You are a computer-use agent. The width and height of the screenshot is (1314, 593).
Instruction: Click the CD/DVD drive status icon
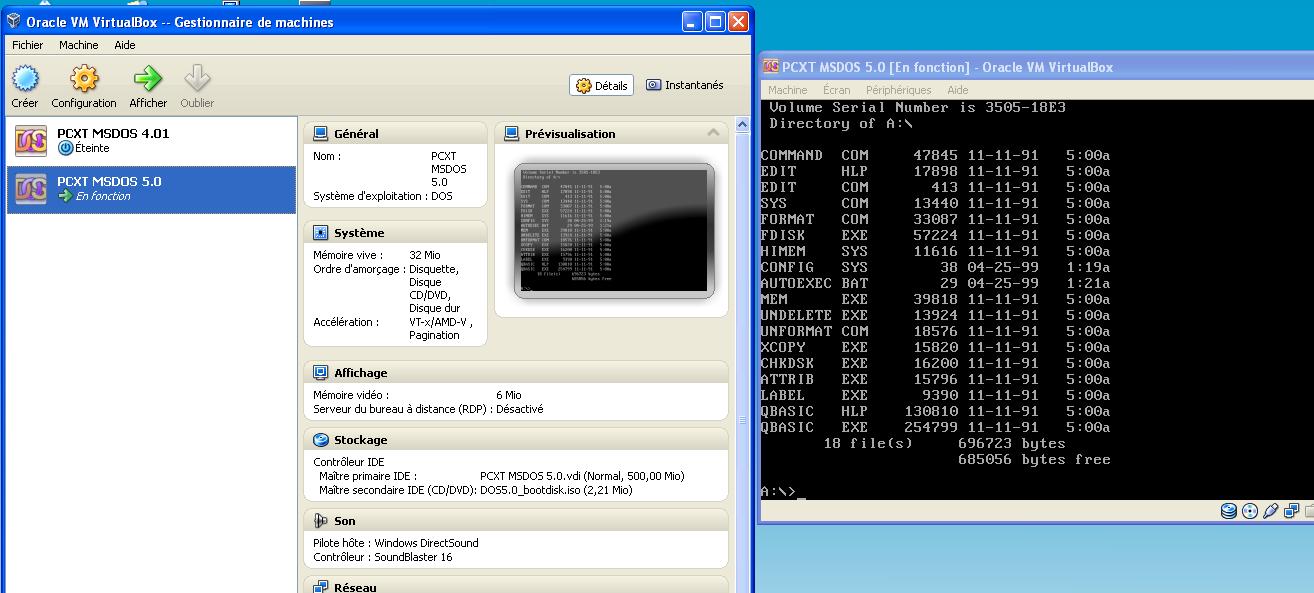pos(1250,511)
